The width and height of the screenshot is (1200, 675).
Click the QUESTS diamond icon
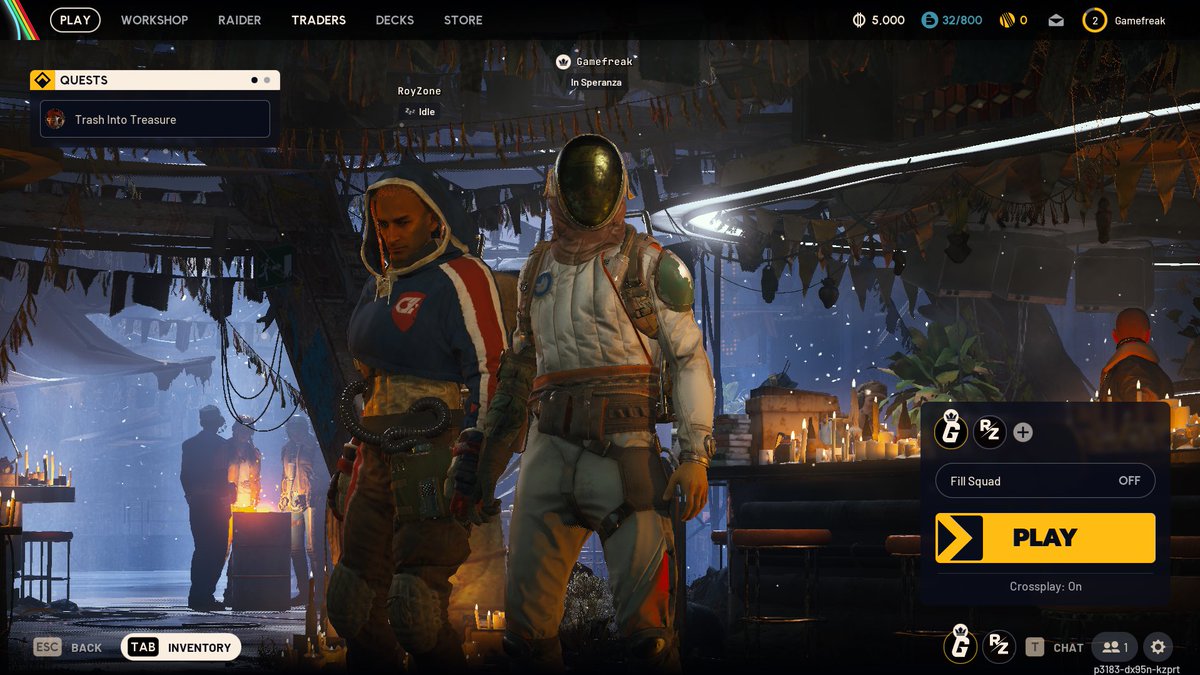[42, 80]
